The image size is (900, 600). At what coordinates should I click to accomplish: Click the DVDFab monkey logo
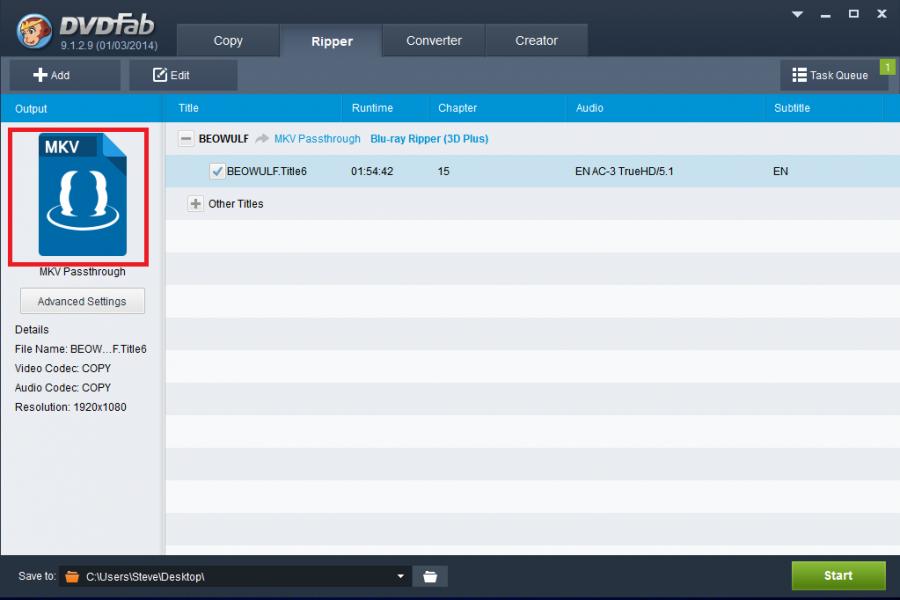click(x=35, y=30)
